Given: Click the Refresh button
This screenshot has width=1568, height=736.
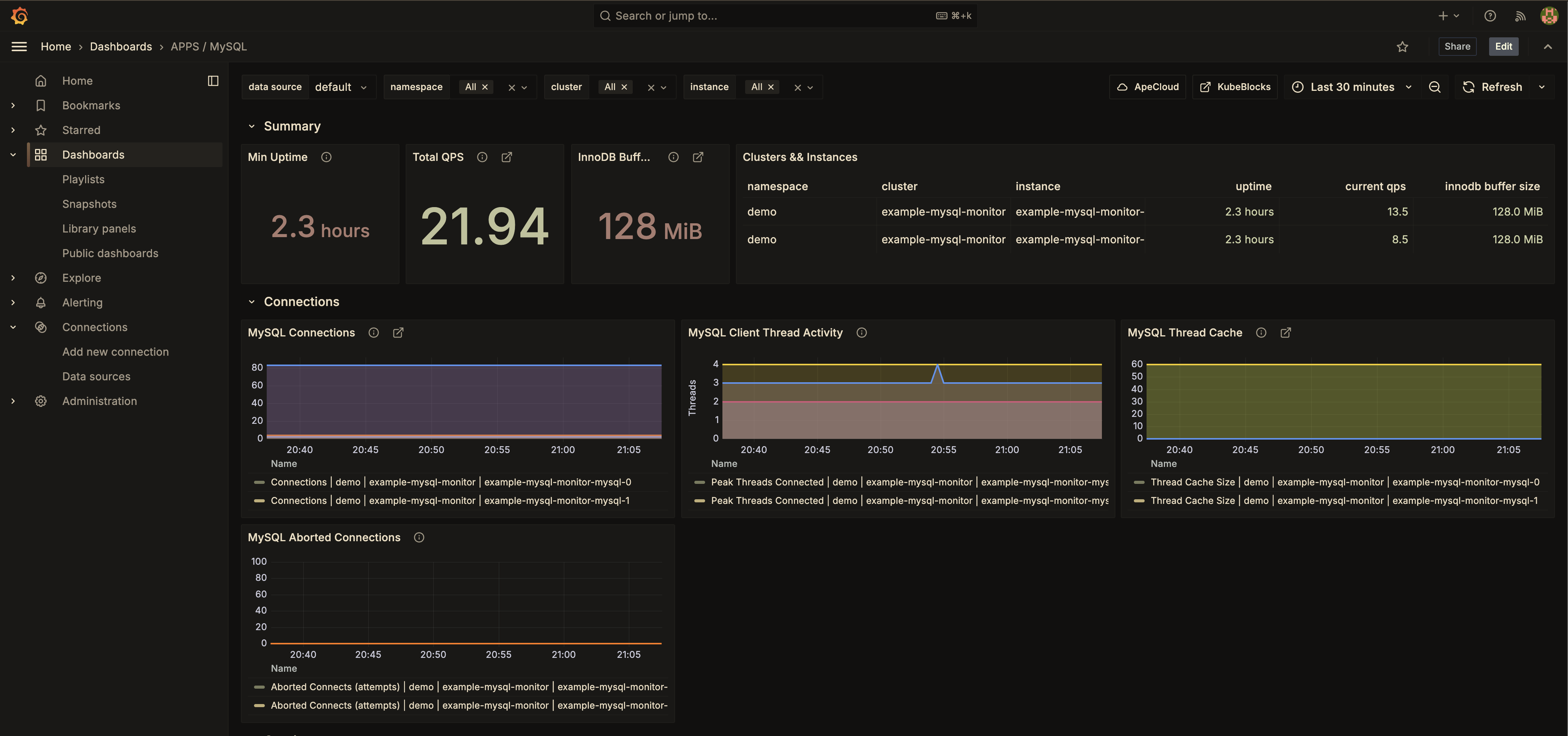Looking at the screenshot, I should (1493, 87).
